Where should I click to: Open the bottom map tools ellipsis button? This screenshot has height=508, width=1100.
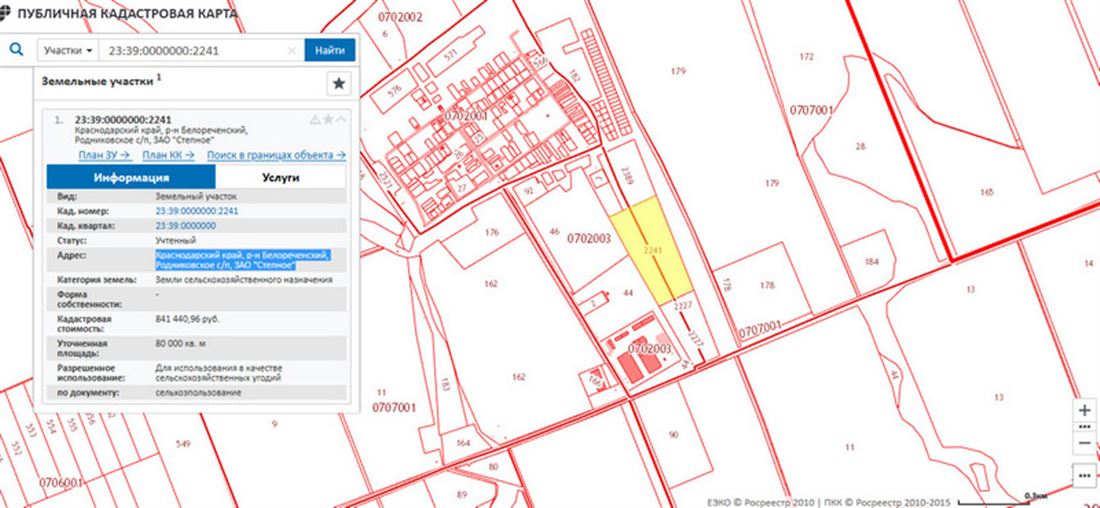click(1085, 475)
